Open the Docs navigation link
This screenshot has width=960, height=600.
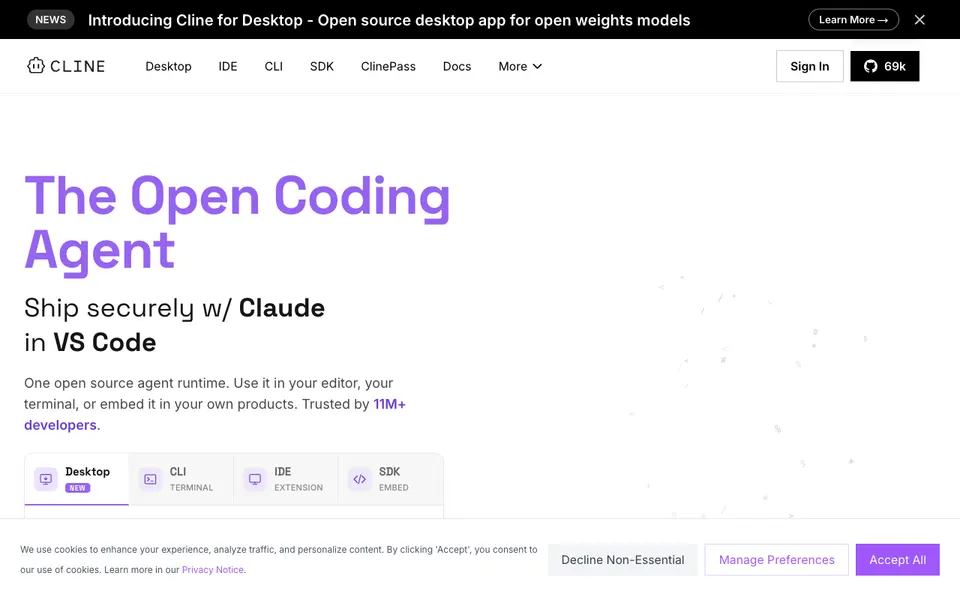click(x=457, y=66)
